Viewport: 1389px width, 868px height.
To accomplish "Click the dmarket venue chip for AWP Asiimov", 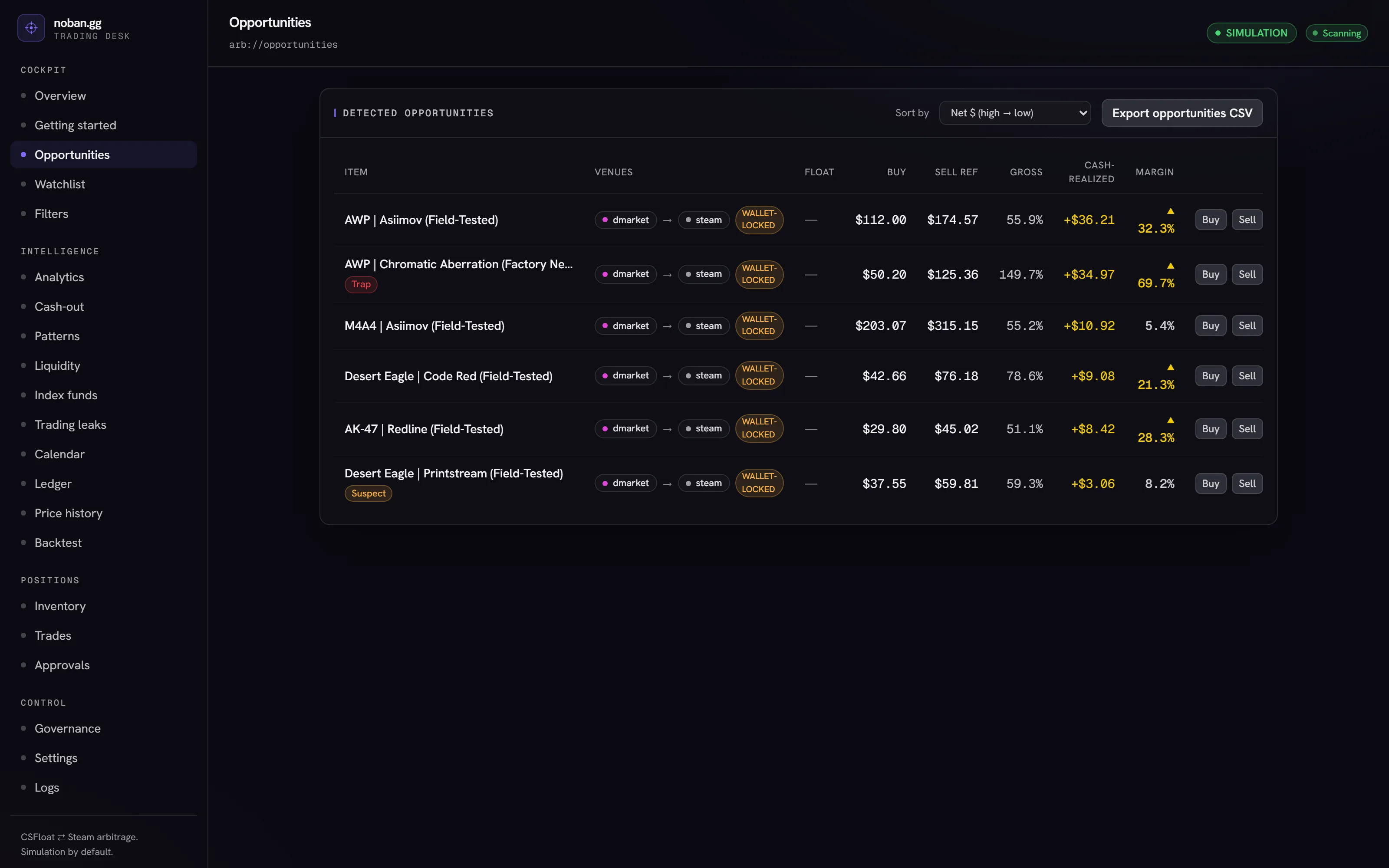I will 625,220.
